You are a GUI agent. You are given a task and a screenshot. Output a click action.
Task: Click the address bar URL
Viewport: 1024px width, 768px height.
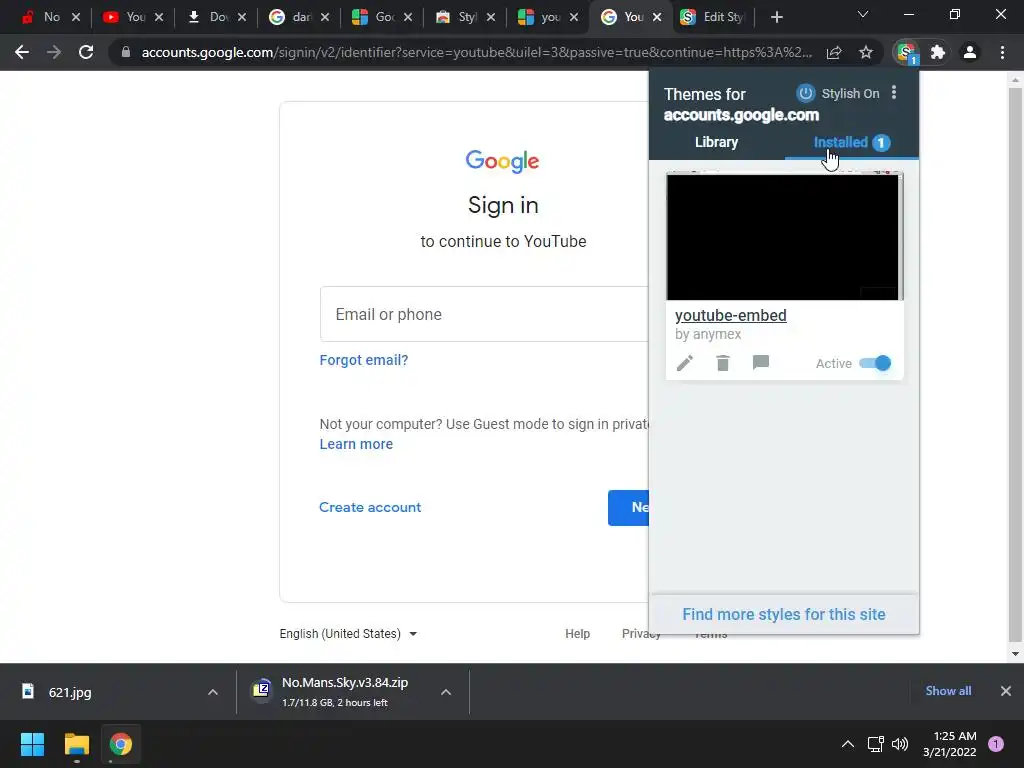click(x=477, y=52)
